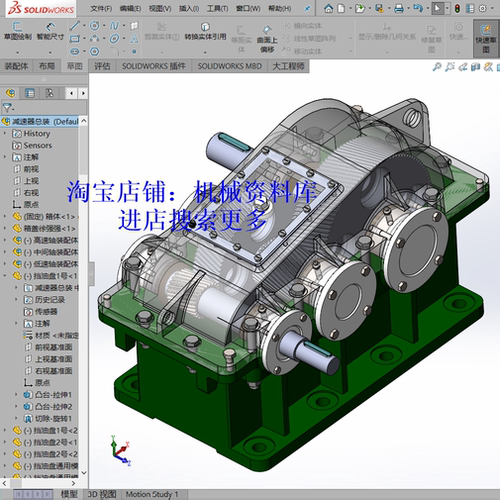Open dropdown arrow next to Open file icon
Screen dimensions: 500x500
[369, 9]
